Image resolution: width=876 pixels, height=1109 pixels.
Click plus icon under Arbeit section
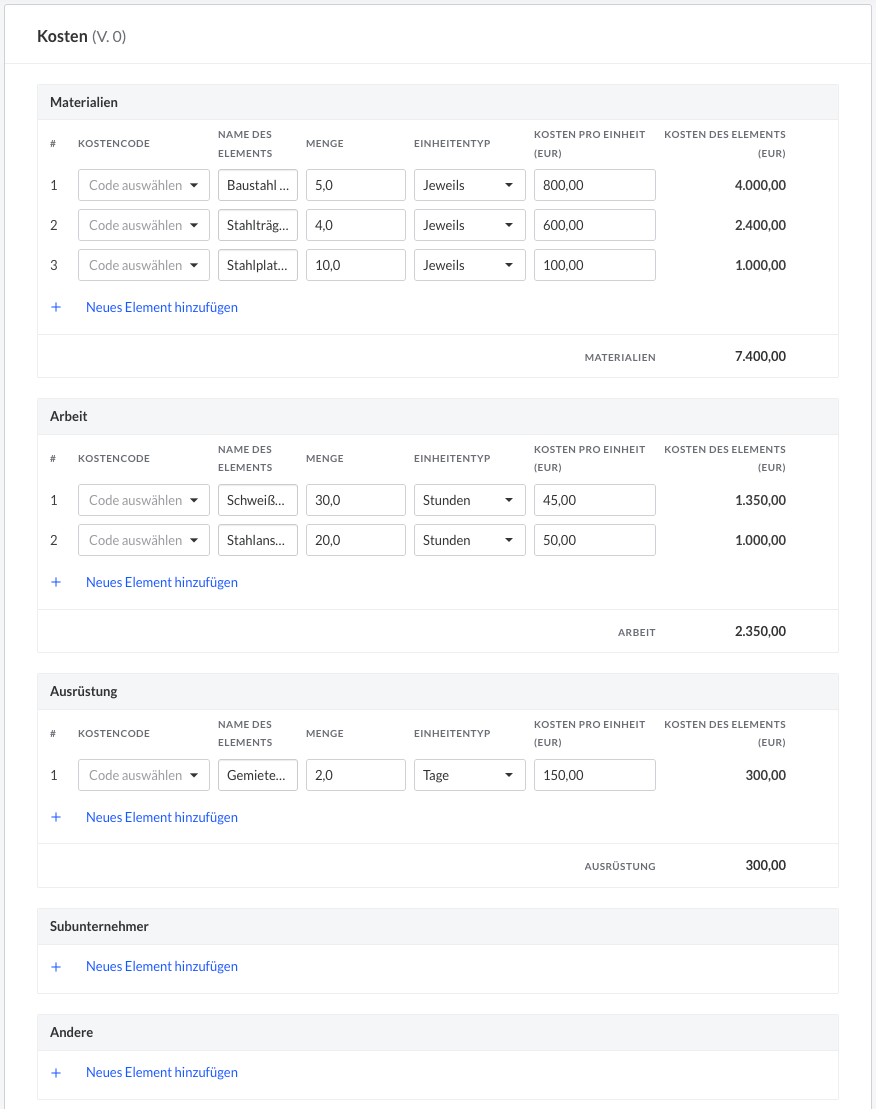[56, 582]
